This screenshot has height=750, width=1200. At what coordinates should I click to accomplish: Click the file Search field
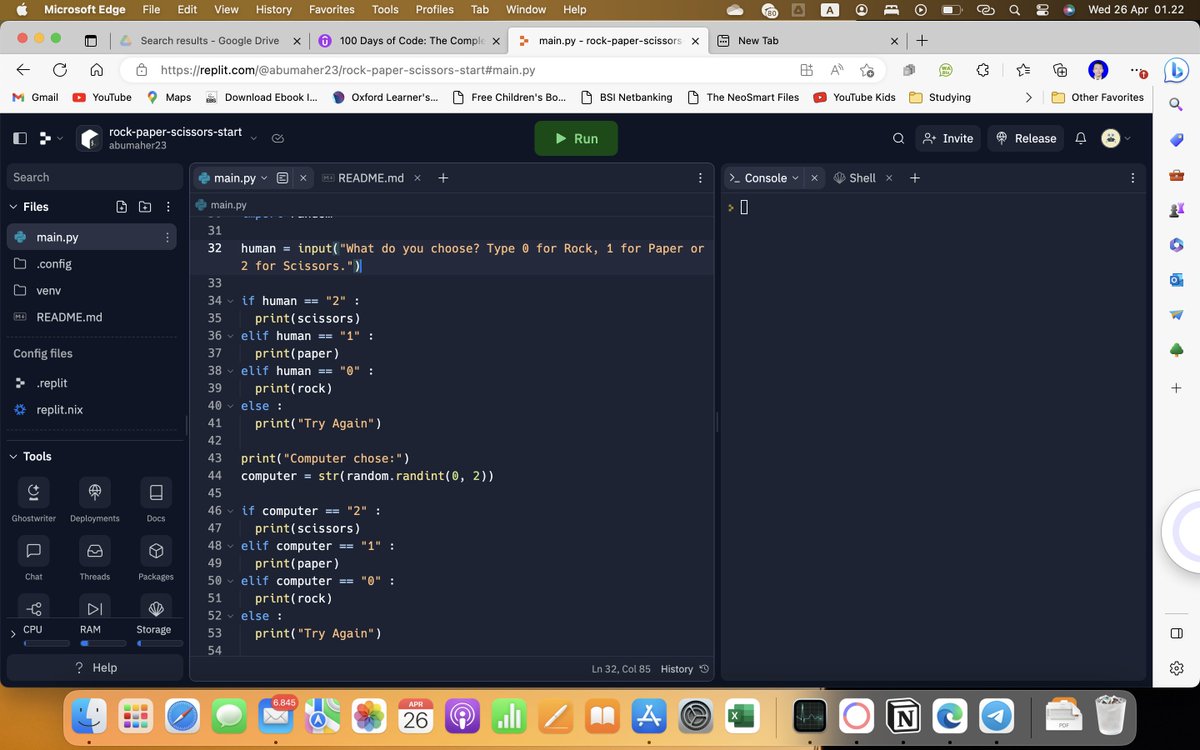[x=95, y=177]
